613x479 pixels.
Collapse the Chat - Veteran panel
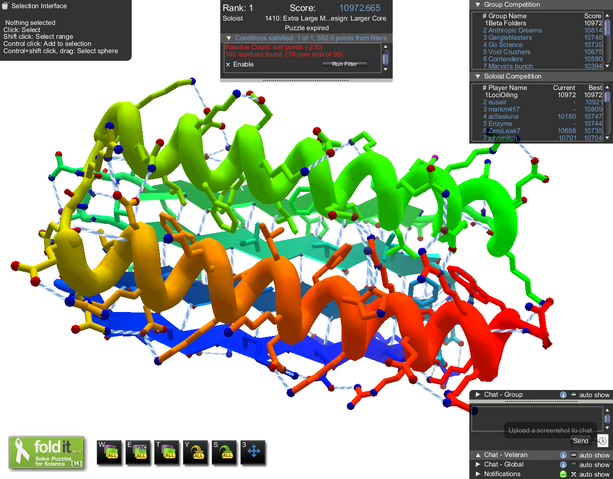coord(477,455)
